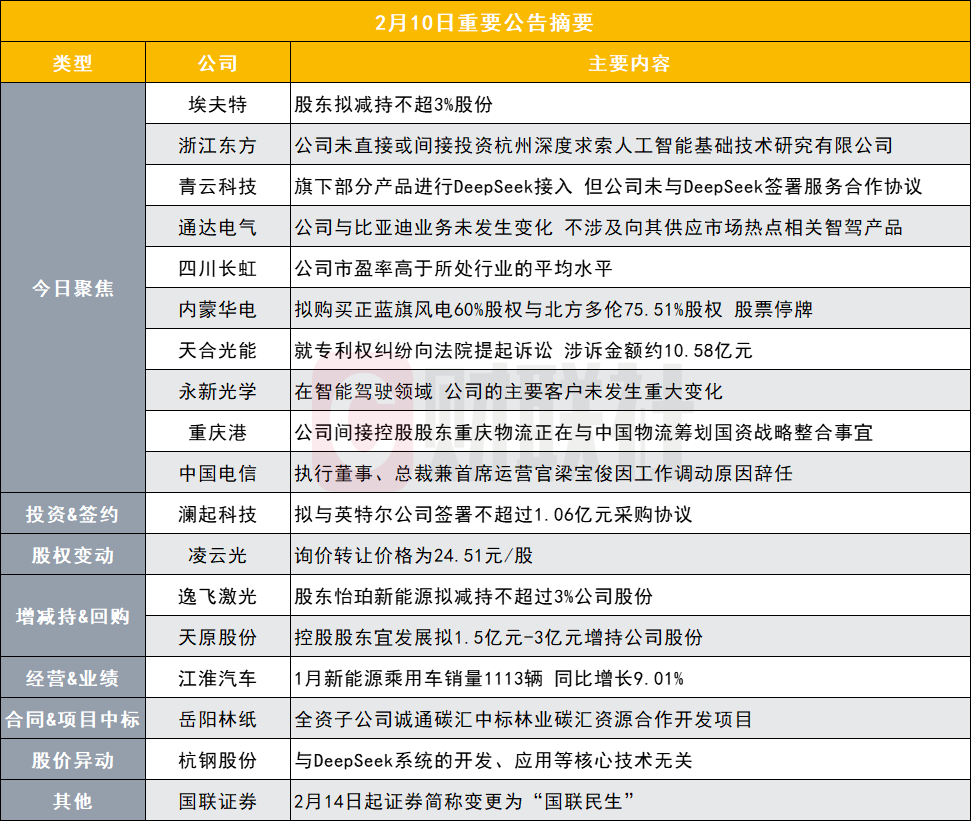Click the text about 正蓝旗风电60%股权

(553, 309)
